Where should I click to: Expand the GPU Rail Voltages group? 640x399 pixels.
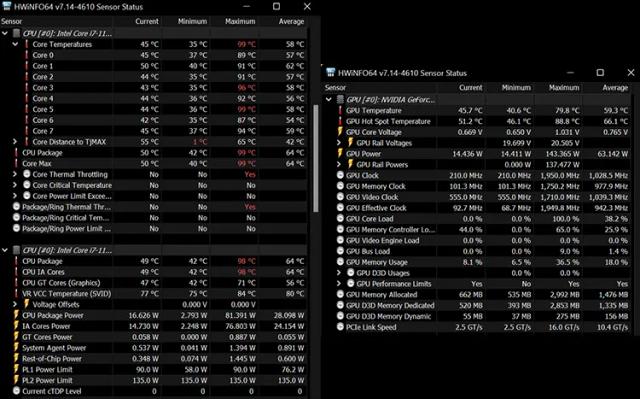[x=339, y=142]
